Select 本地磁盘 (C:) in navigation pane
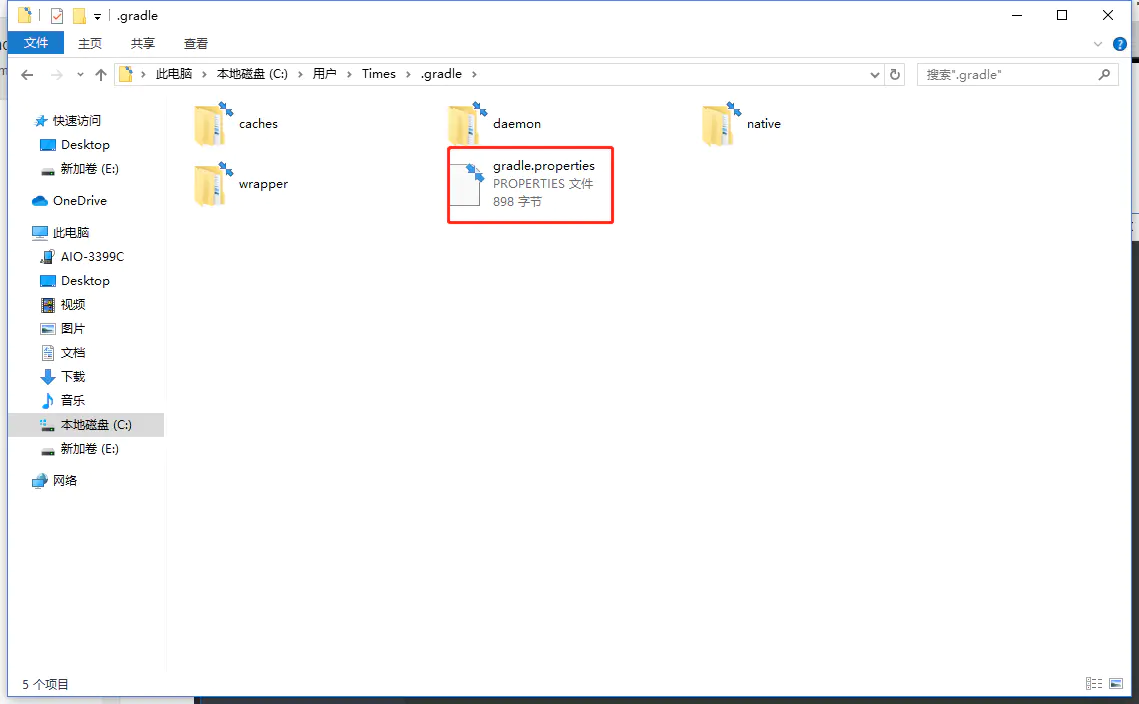The width and height of the screenshot is (1139, 704). (86, 425)
